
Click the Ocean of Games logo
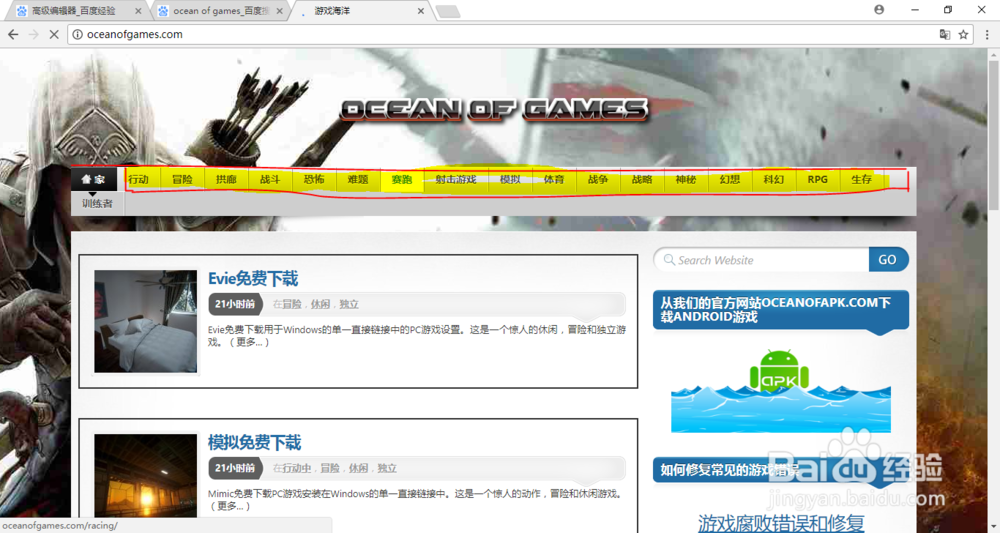tap(494, 110)
